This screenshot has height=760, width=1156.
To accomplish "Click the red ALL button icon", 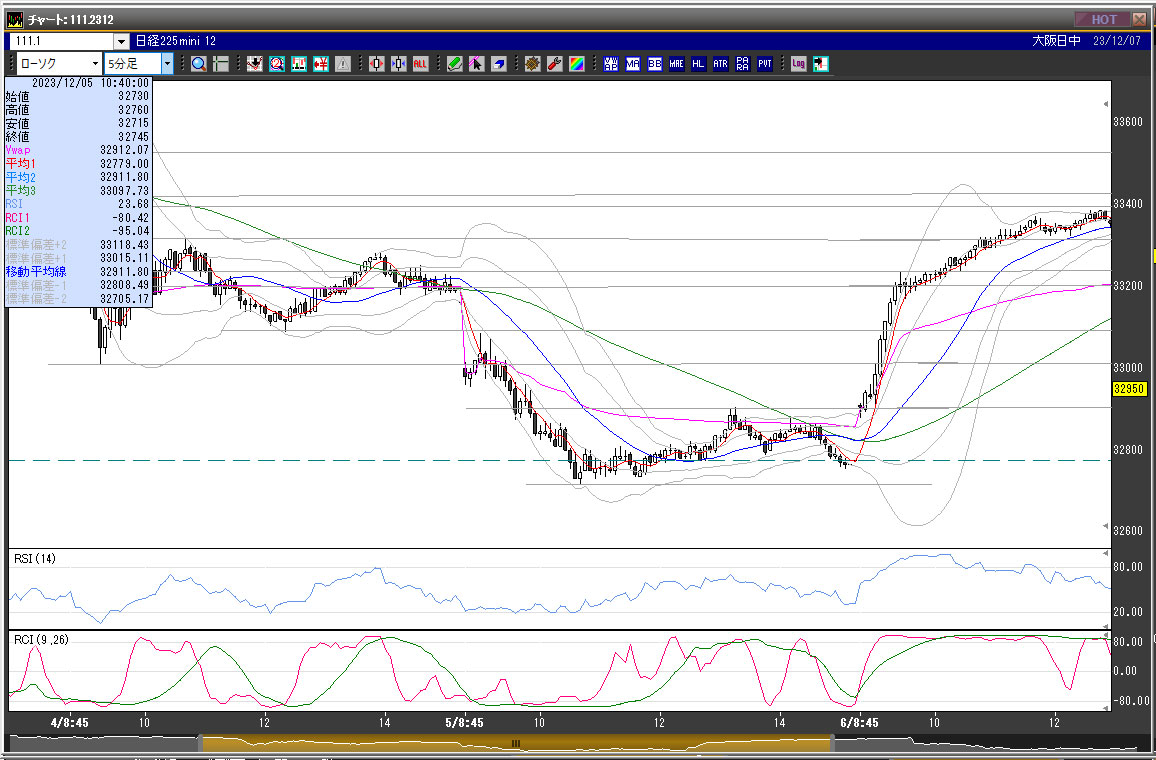I will pos(420,64).
